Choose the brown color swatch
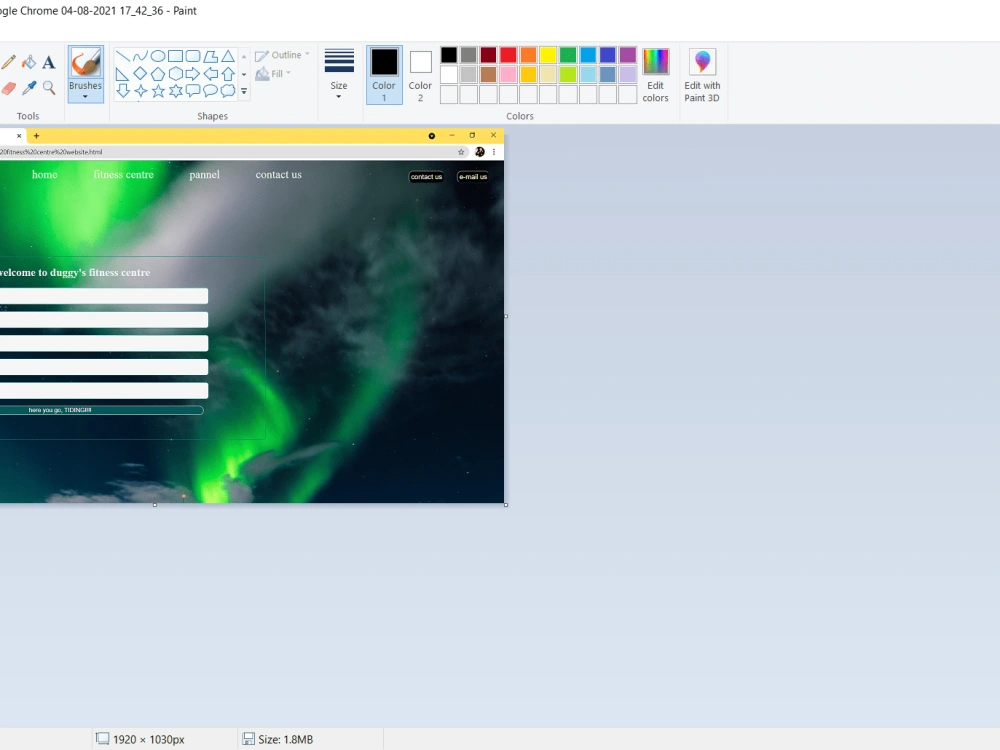 click(489, 75)
